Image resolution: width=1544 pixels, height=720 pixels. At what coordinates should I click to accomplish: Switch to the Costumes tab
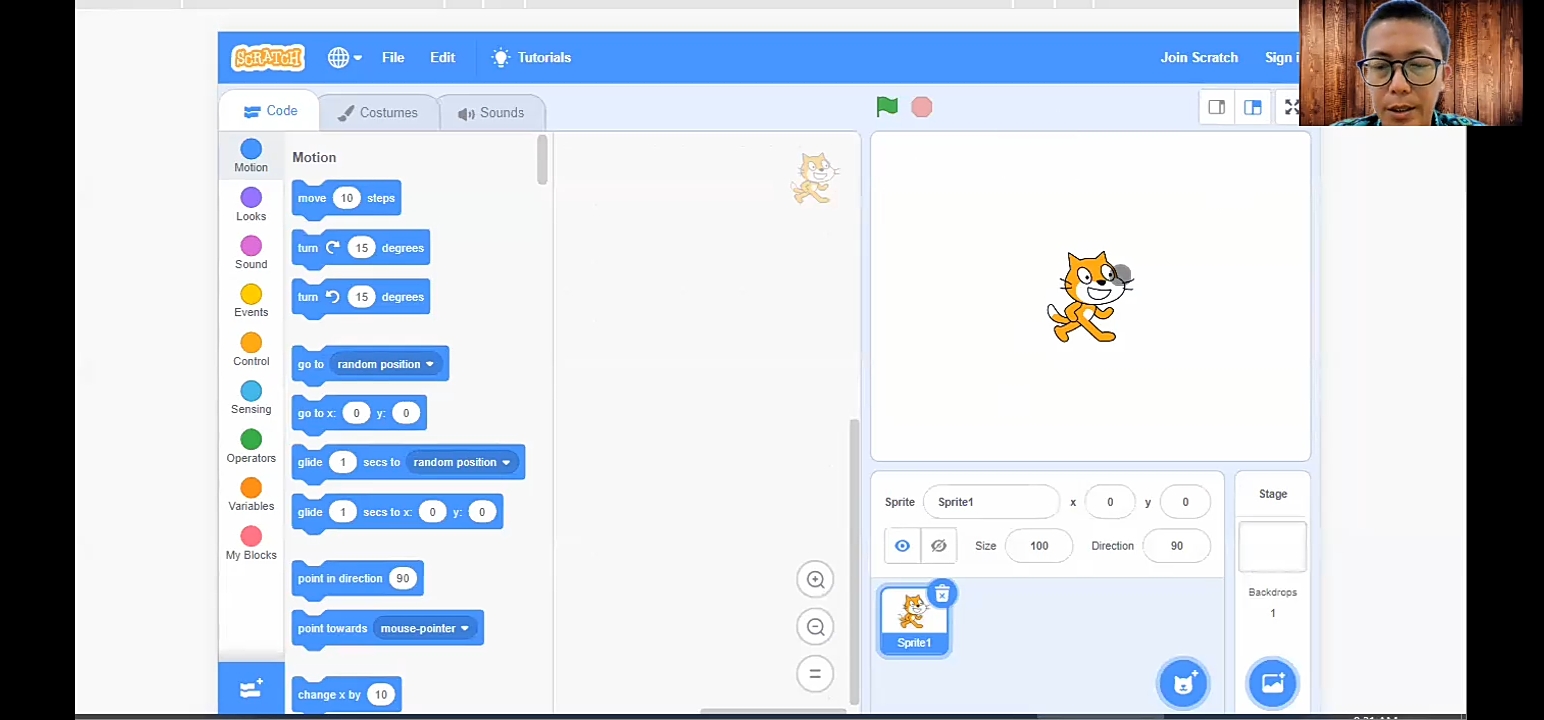(378, 112)
